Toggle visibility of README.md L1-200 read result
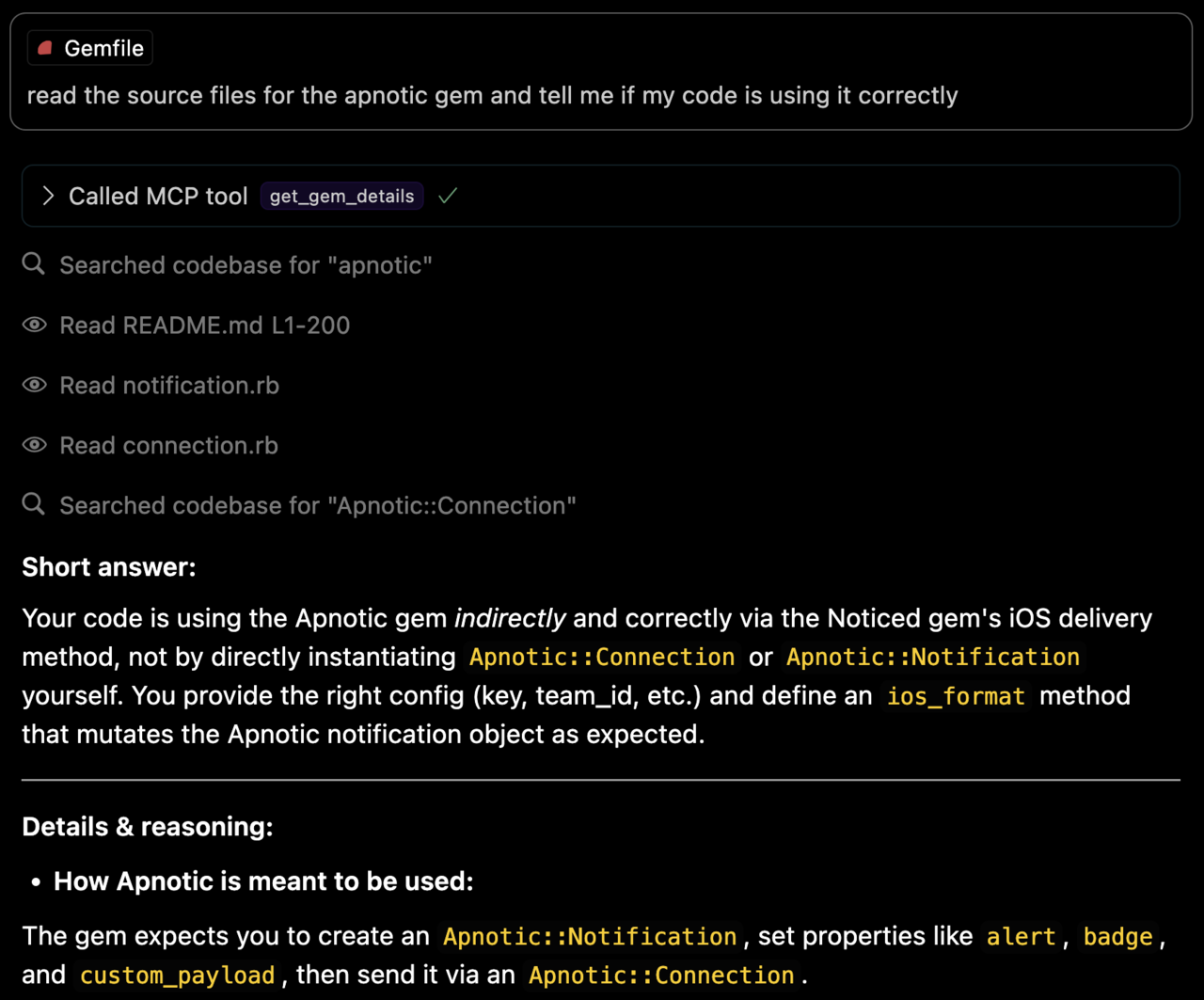 tap(204, 325)
